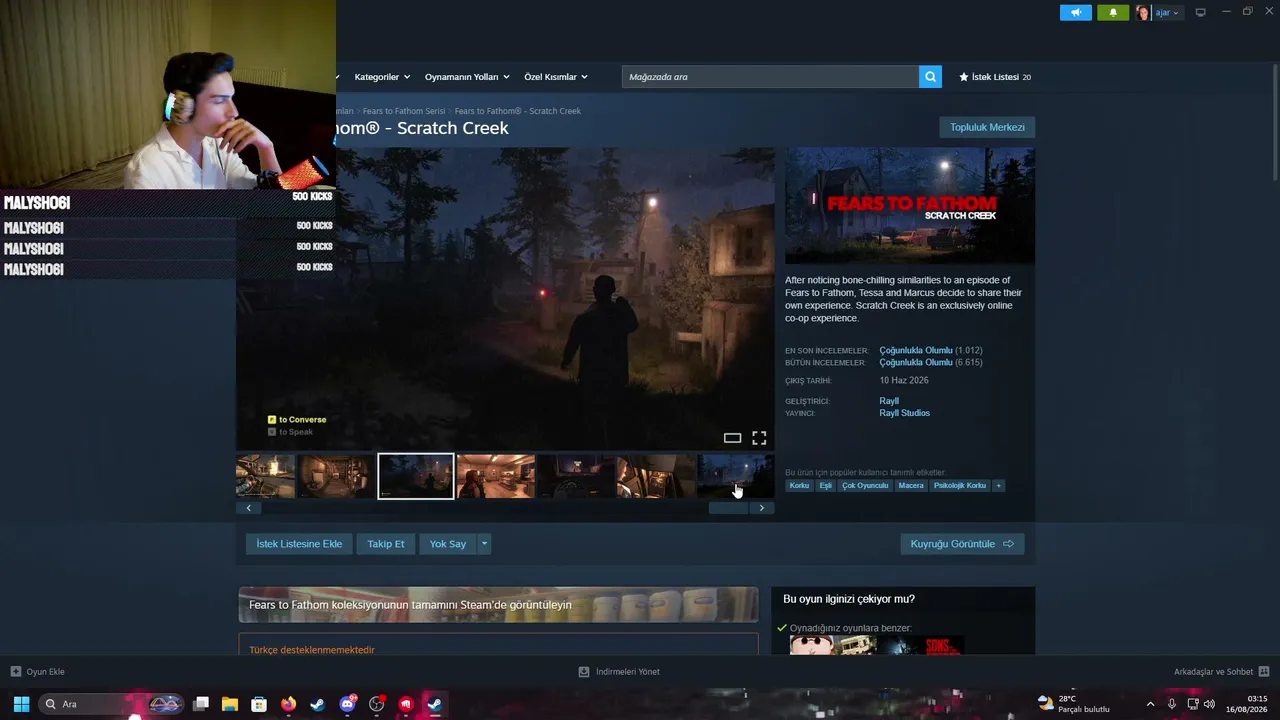This screenshot has width=1280, height=720.
Task: Select the Macera tag
Action: 911,486
